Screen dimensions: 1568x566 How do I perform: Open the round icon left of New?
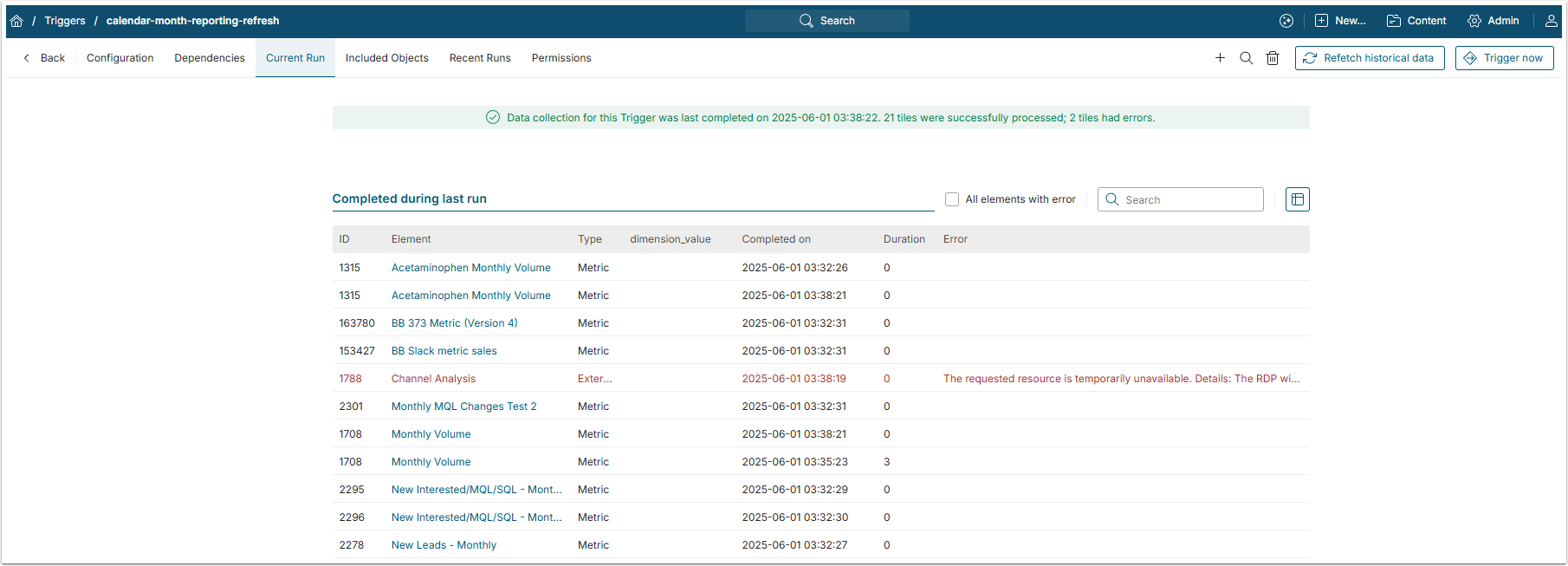1286,21
